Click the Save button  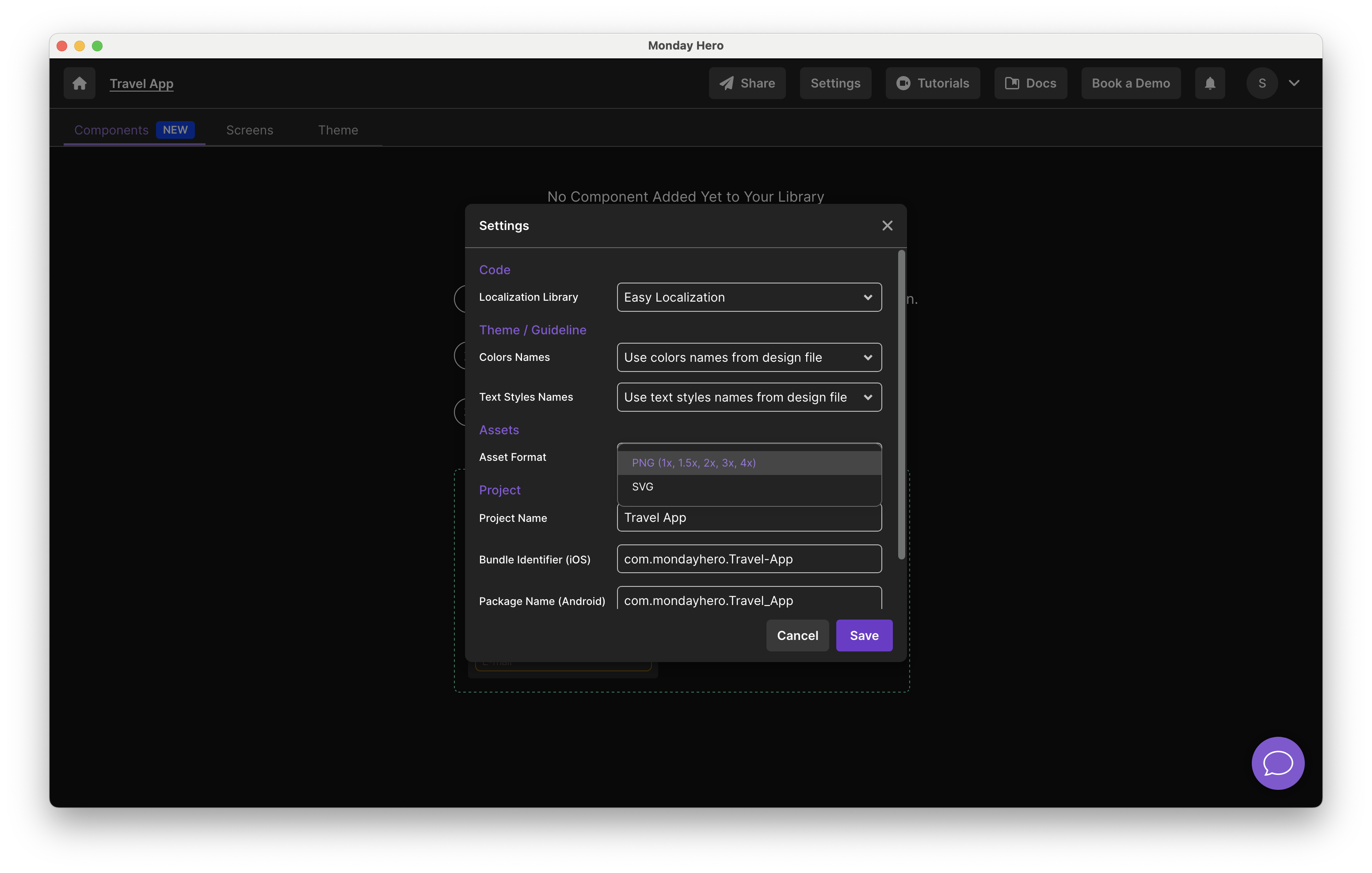pos(864,635)
